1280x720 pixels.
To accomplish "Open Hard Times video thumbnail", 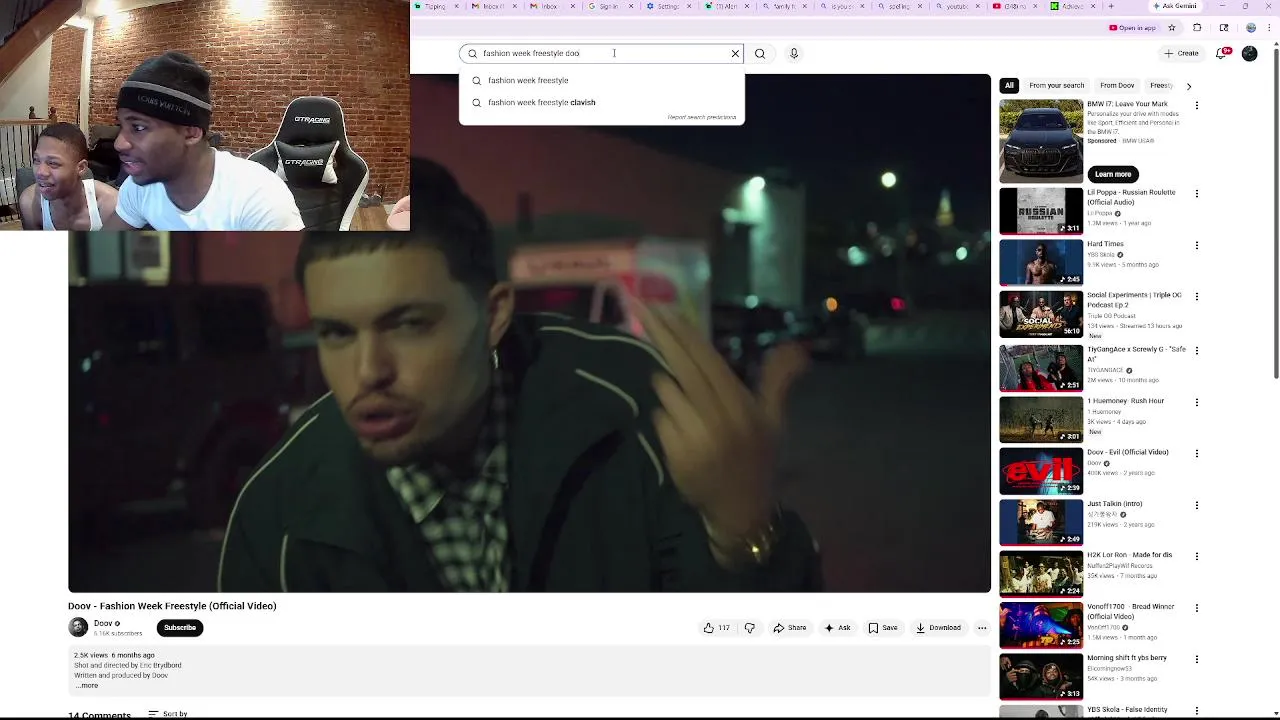I will click(x=1041, y=262).
